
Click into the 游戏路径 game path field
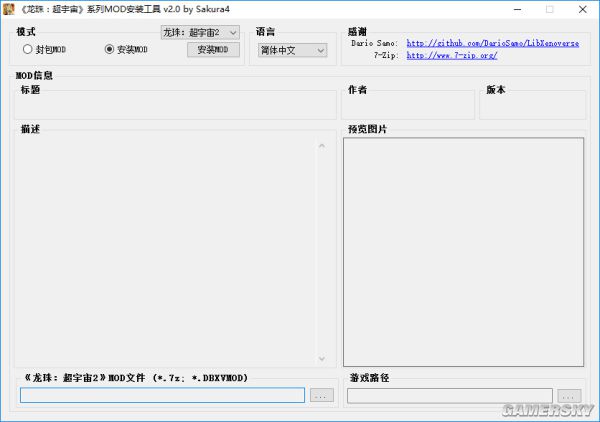(450, 396)
